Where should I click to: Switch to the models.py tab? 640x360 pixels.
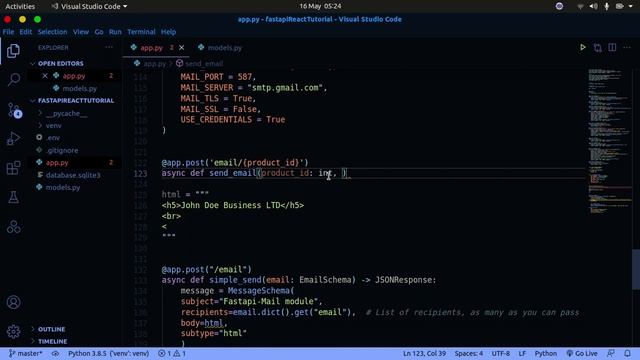click(x=224, y=48)
